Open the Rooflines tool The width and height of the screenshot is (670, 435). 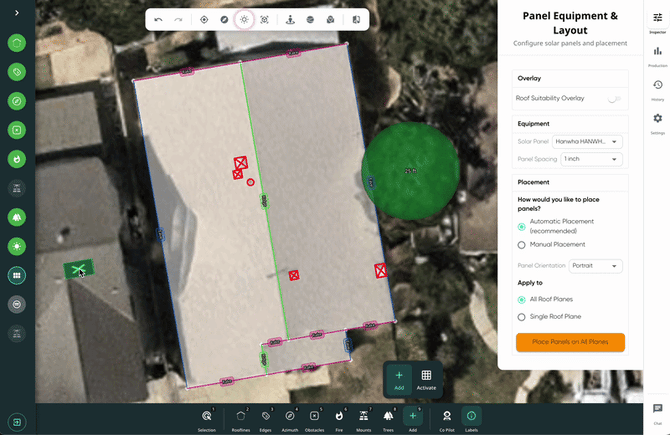[240, 415]
